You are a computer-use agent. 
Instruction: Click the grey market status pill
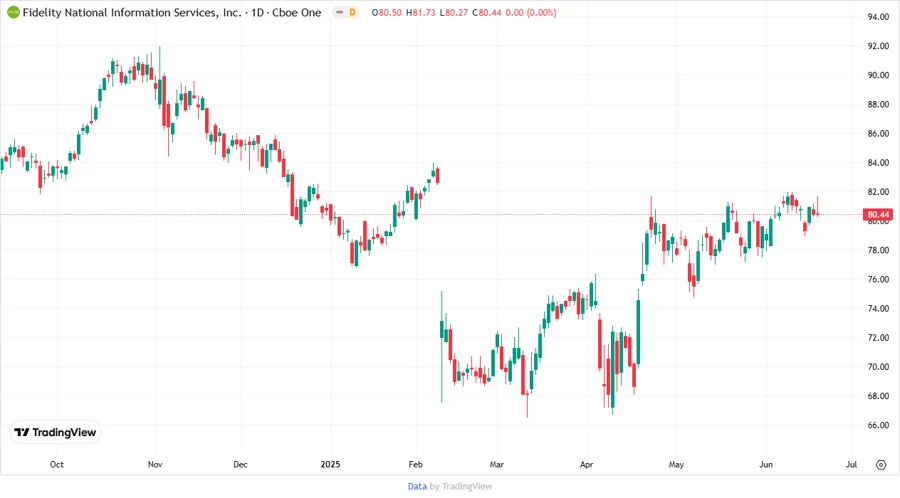tap(340, 12)
